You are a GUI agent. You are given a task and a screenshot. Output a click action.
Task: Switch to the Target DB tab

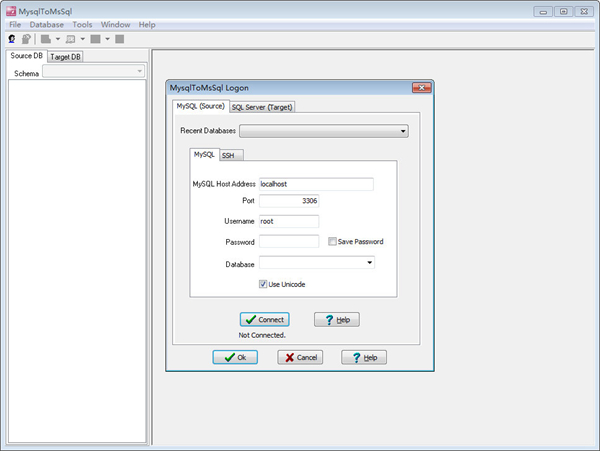click(66, 57)
